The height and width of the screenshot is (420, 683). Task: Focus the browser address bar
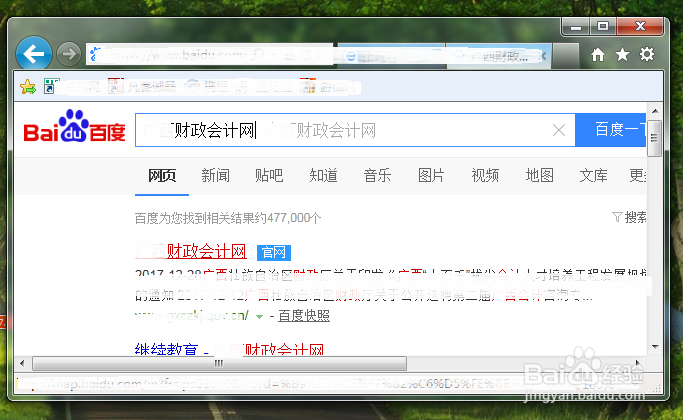pyautogui.click(x=211, y=55)
